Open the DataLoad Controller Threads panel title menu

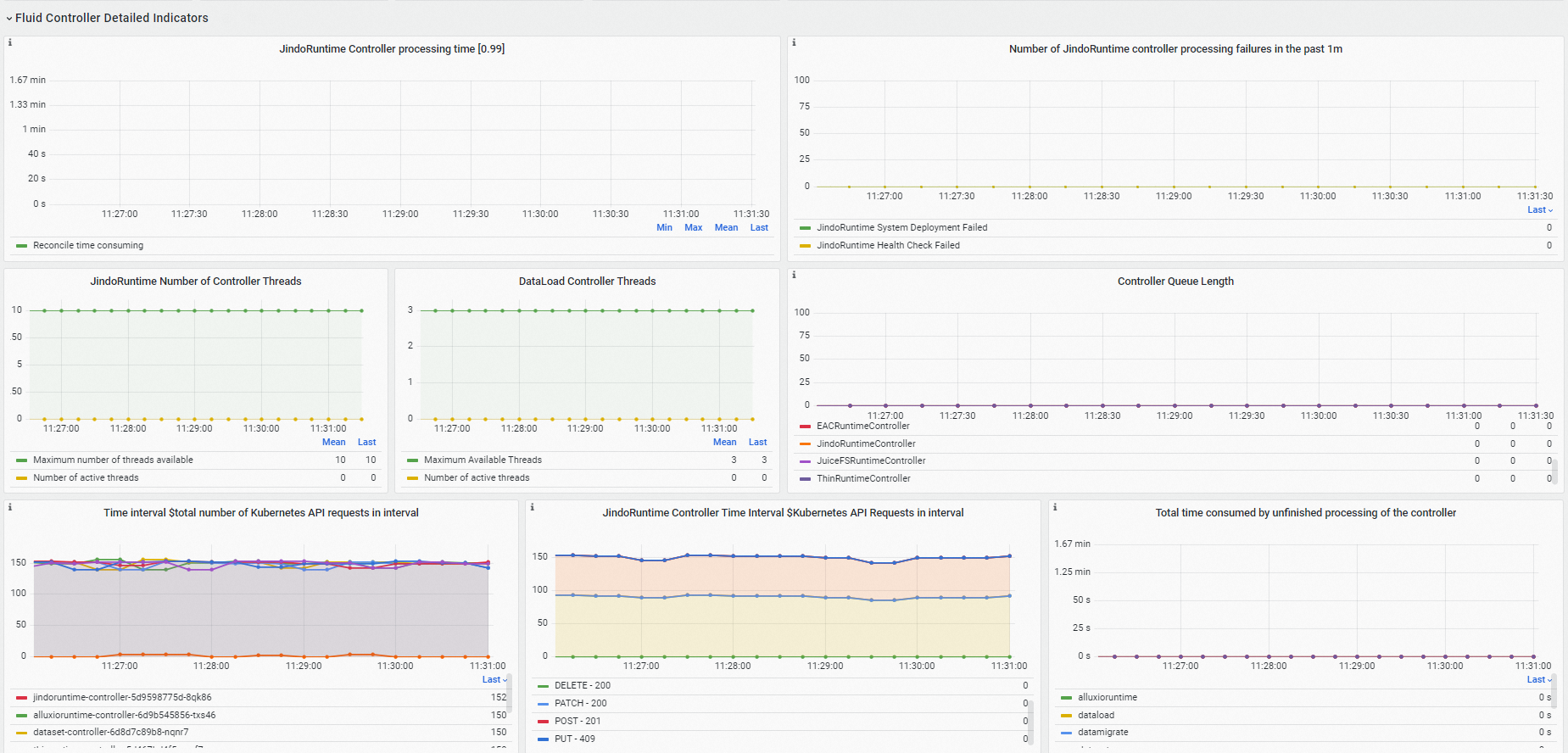click(587, 282)
